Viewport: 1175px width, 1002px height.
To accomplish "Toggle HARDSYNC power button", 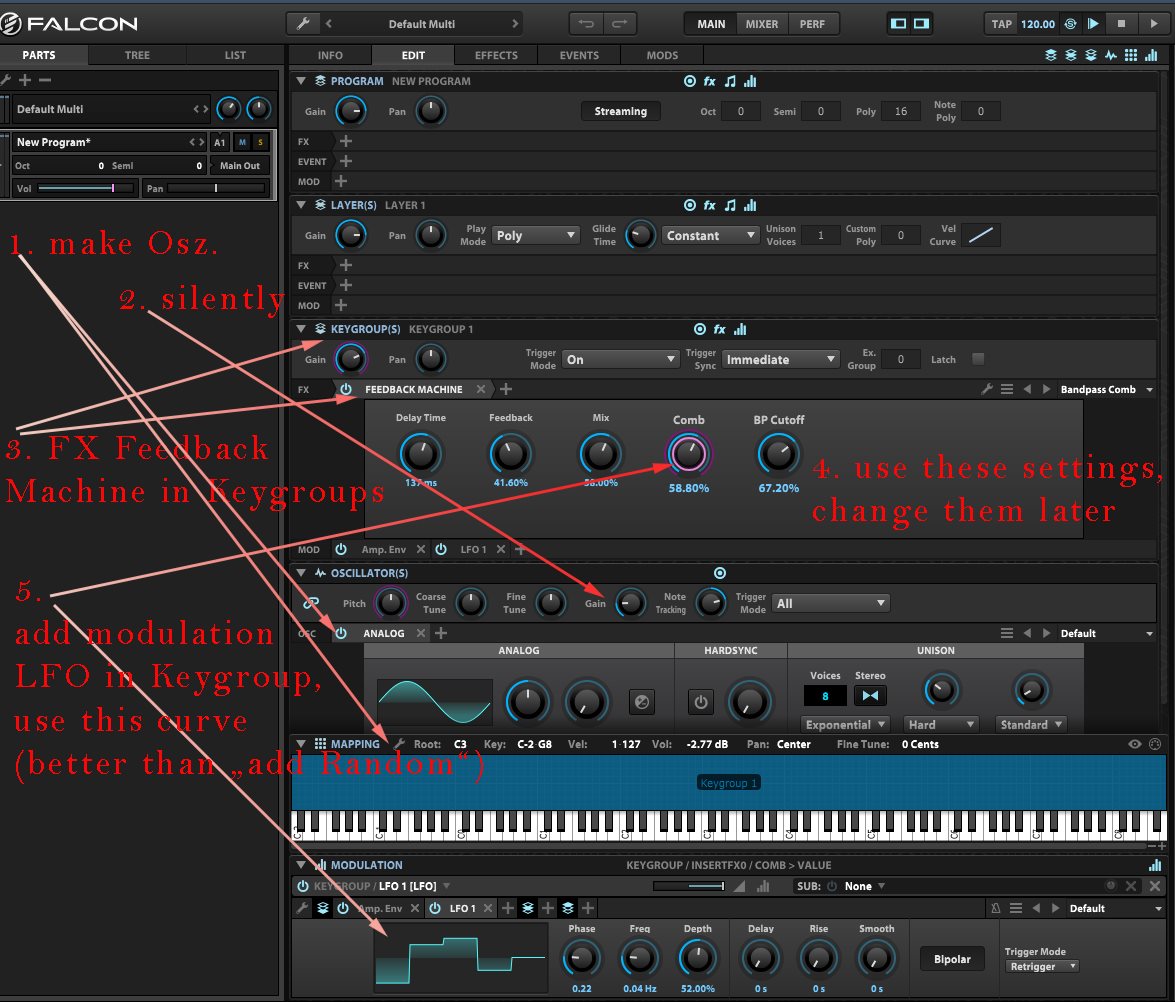I will (x=701, y=702).
